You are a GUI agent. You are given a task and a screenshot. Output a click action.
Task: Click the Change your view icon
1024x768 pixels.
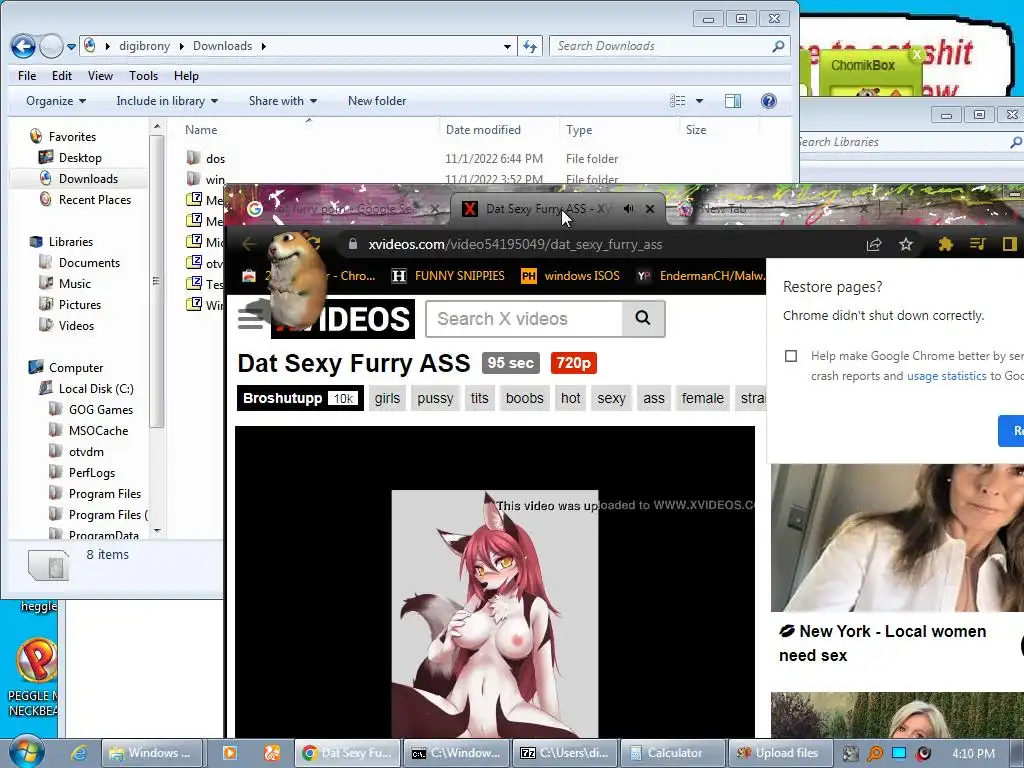coord(678,101)
